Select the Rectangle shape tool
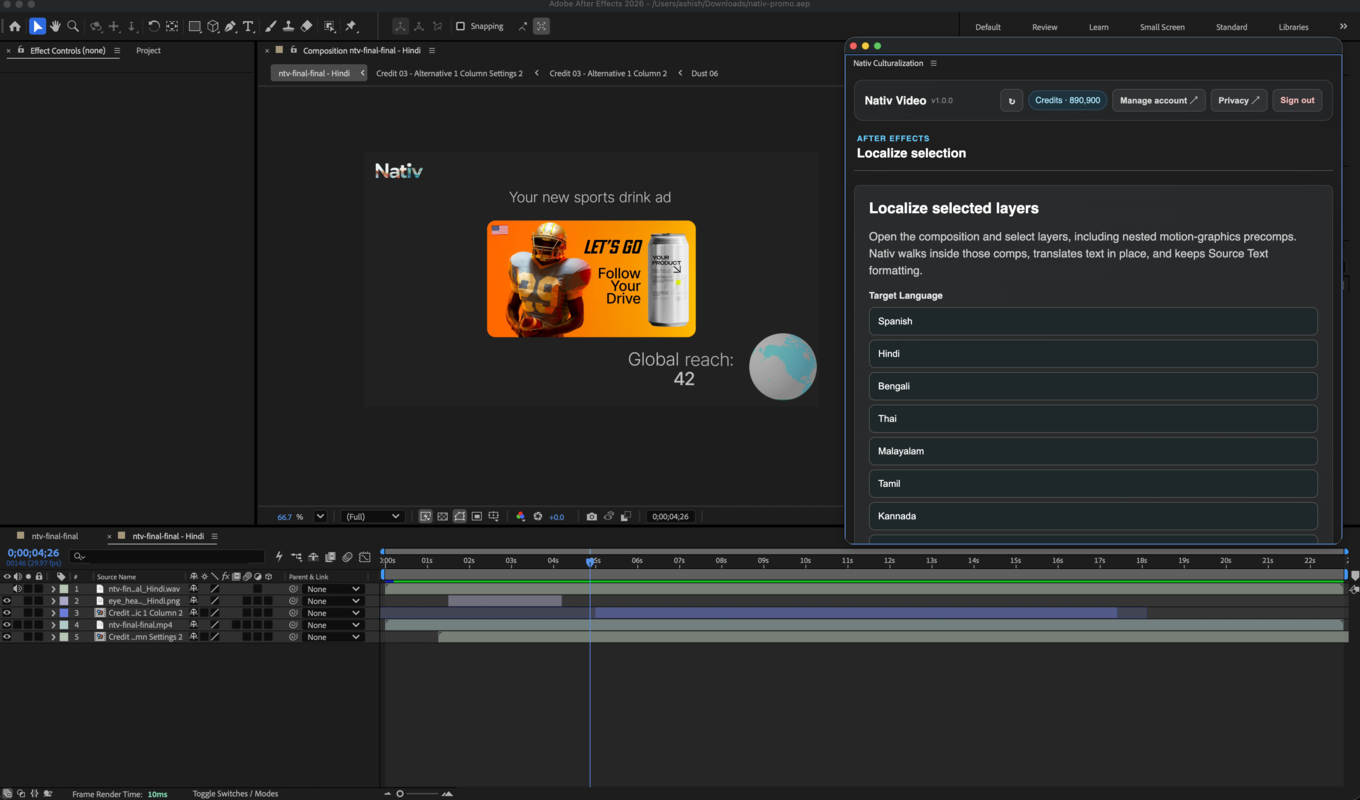1360x800 pixels. tap(195, 26)
